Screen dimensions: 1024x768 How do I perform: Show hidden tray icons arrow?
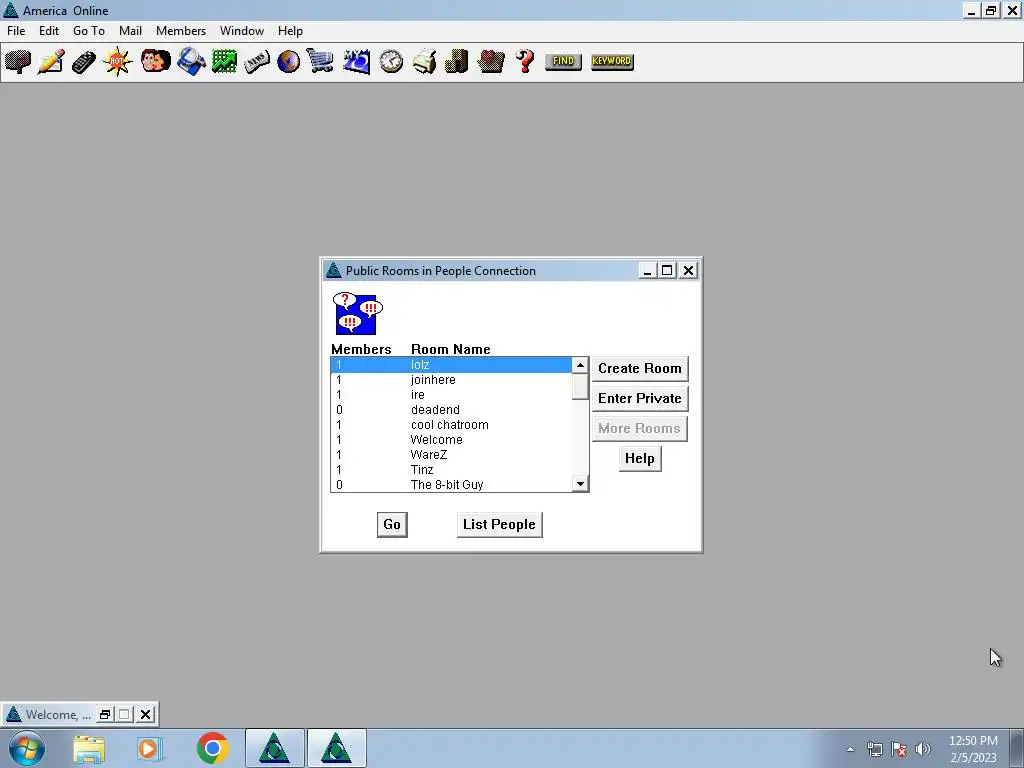tap(850, 749)
